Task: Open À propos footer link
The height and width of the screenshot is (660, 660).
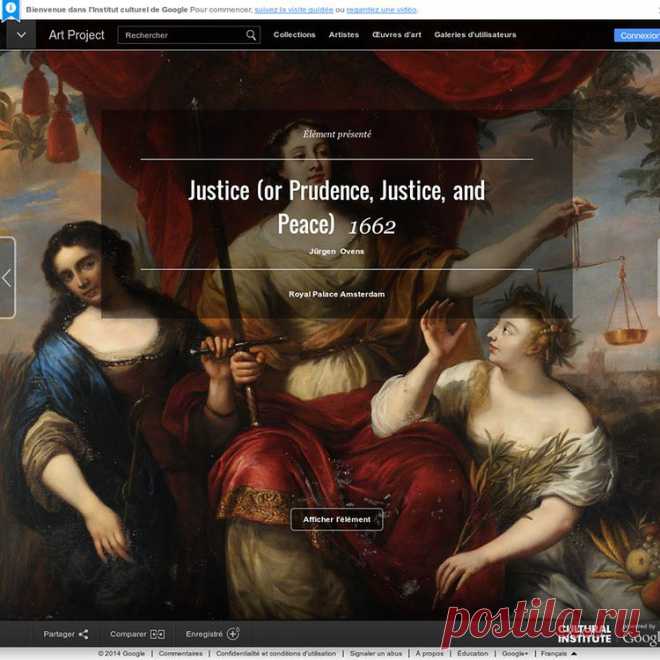Action: click(x=429, y=653)
